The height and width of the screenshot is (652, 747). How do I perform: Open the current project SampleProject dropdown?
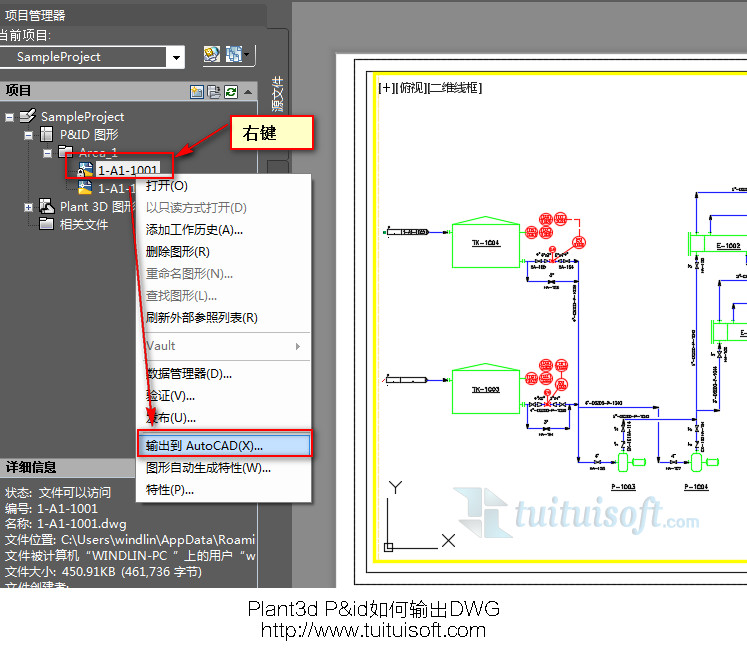(x=177, y=57)
